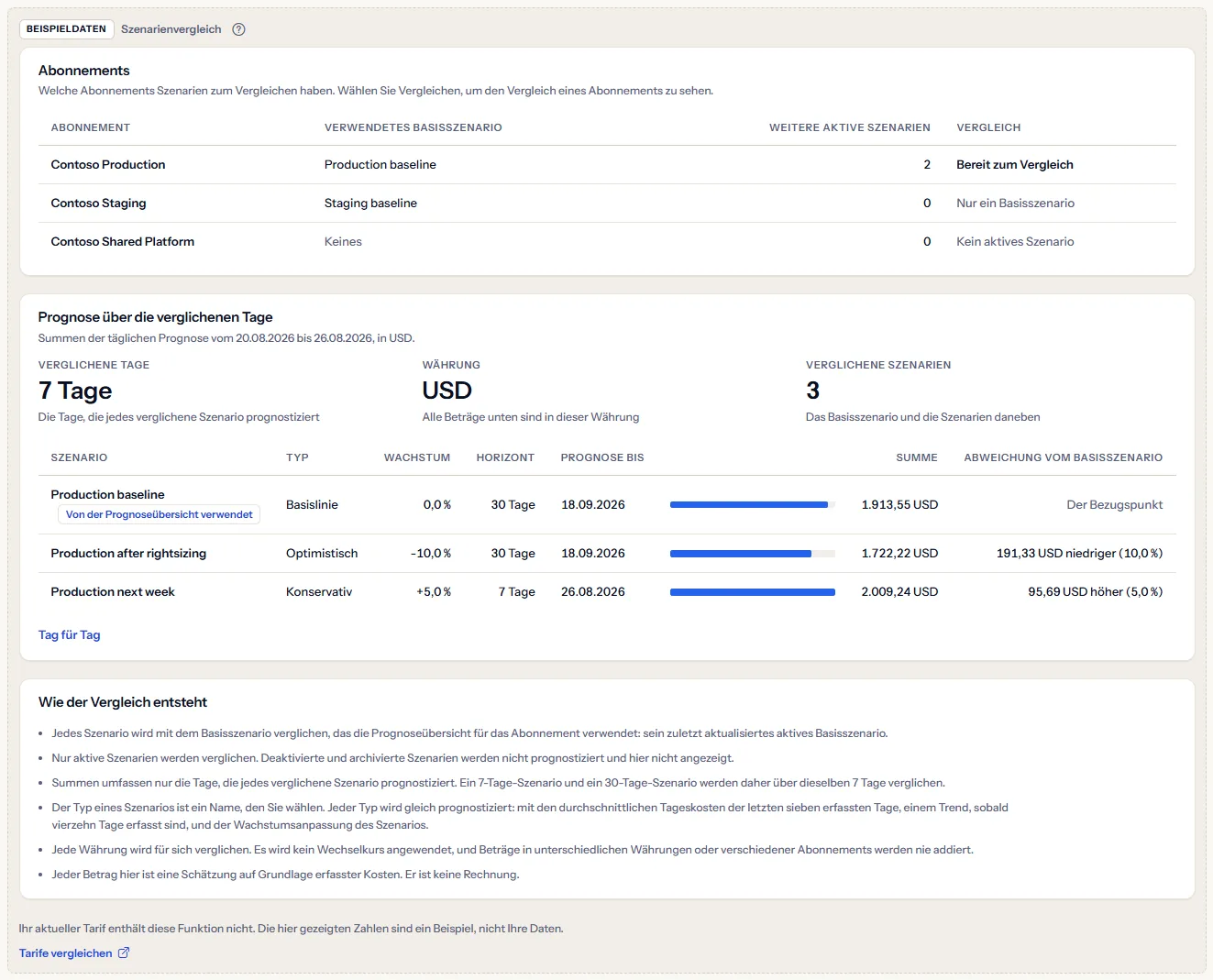The width and height of the screenshot is (1213, 980).
Task: Click the external link icon beside Tarife vergleichen
Action: tap(124, 952)
